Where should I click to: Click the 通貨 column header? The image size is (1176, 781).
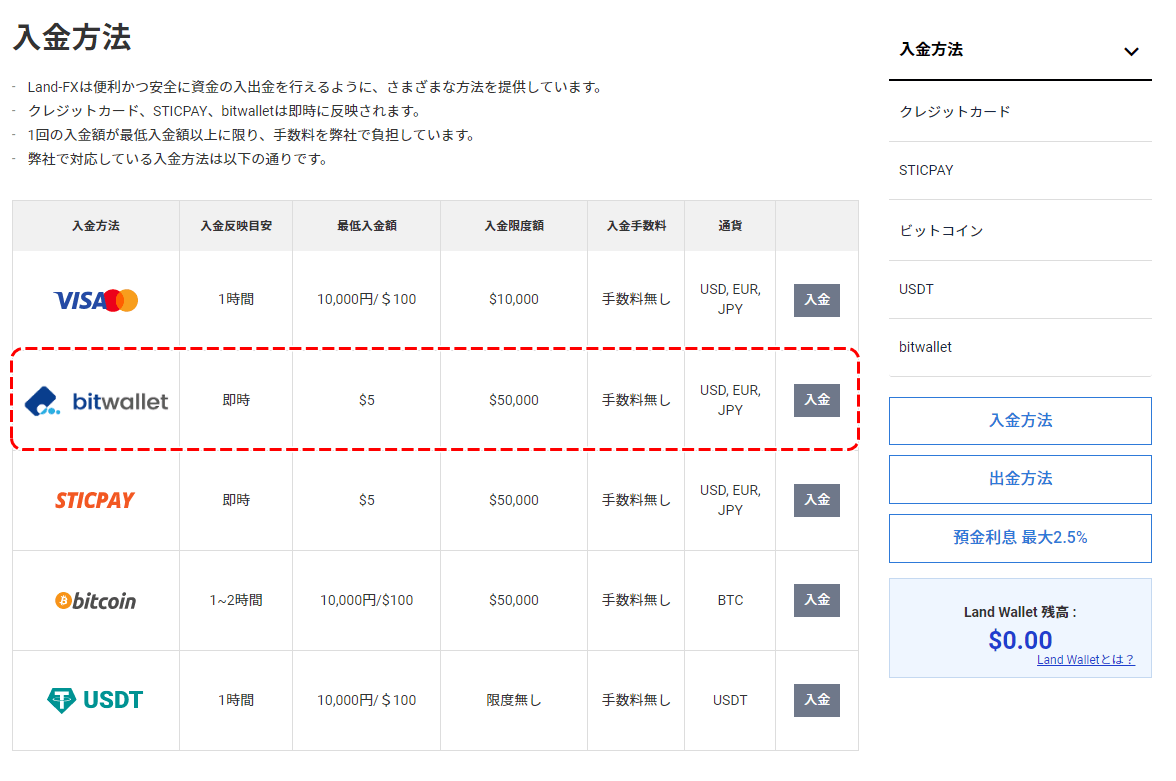pos(730,226)
